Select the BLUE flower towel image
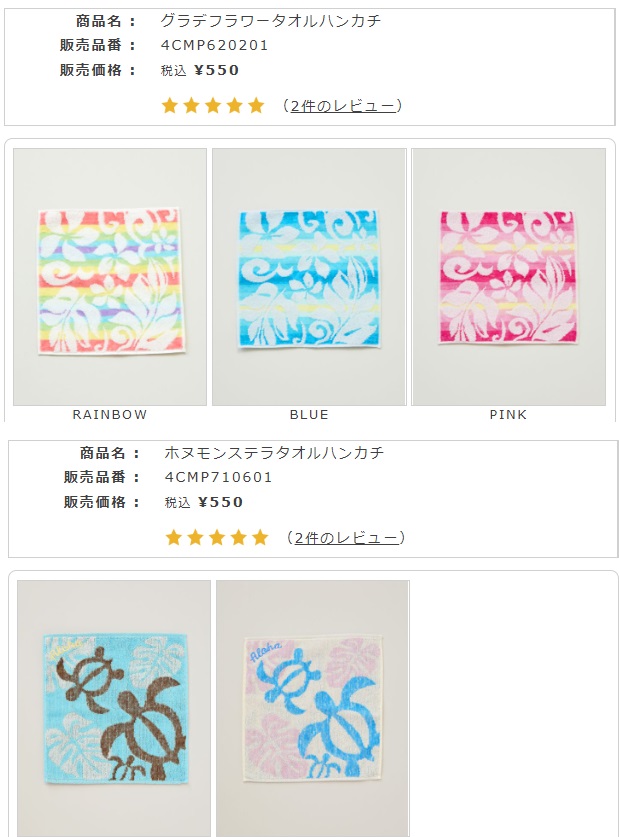The width and height of the screenshot is (619, 837). tap(309, 277)
